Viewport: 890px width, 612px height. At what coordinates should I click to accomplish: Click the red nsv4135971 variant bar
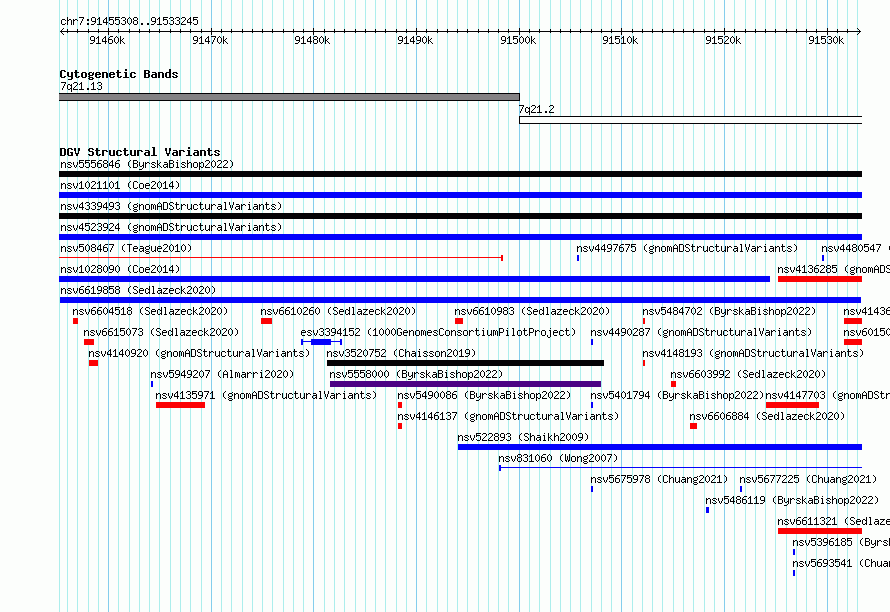tap(180, 405)
